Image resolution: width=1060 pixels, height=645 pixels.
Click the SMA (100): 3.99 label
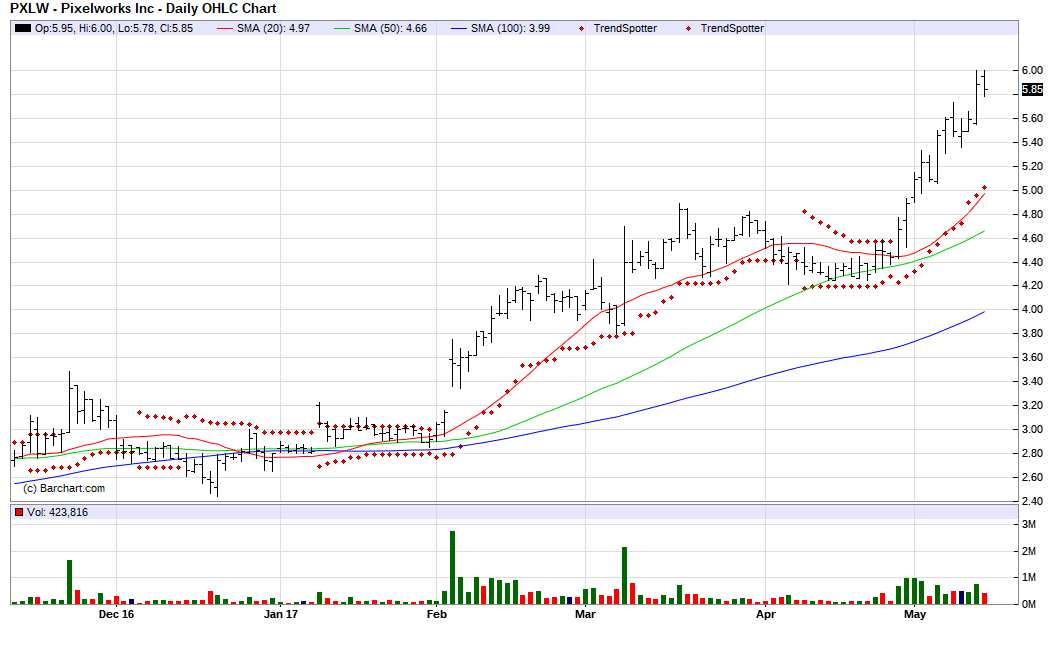510,28
